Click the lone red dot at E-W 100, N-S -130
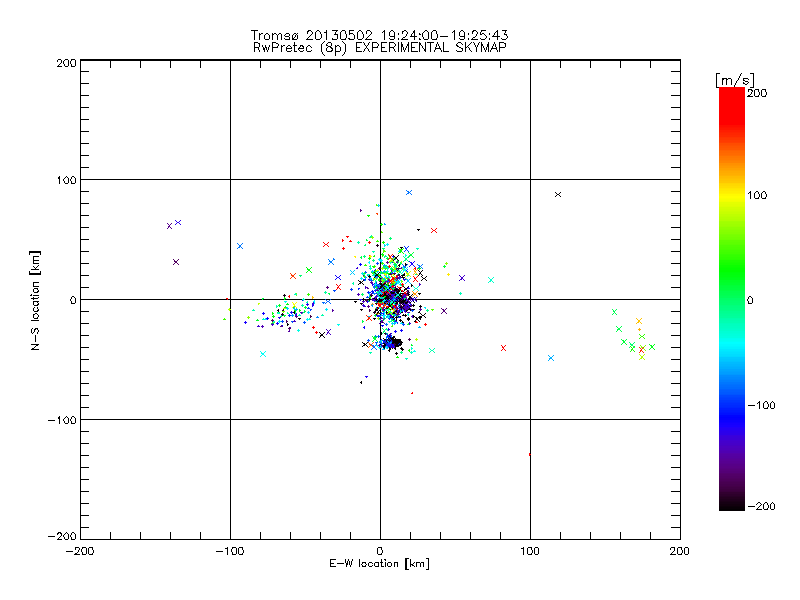This screenshot has width=800, height=600. 530,454
